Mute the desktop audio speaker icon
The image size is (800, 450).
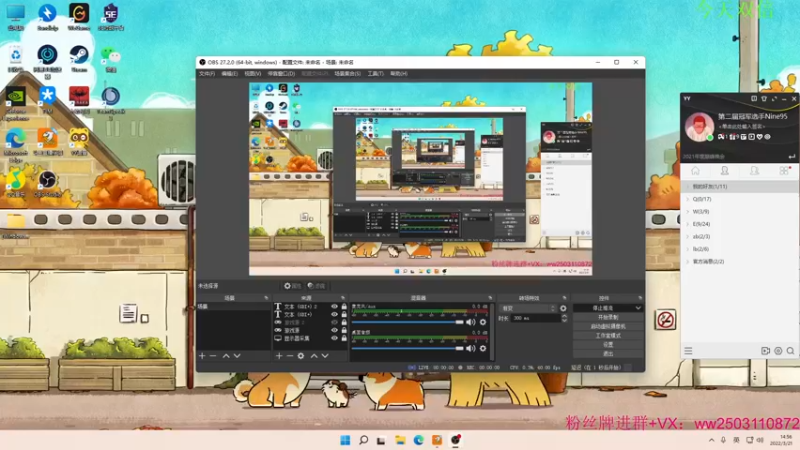tap(470, 348)
